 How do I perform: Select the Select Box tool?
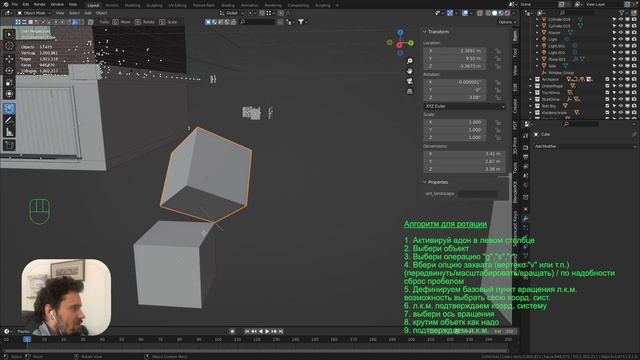[9, 35]
